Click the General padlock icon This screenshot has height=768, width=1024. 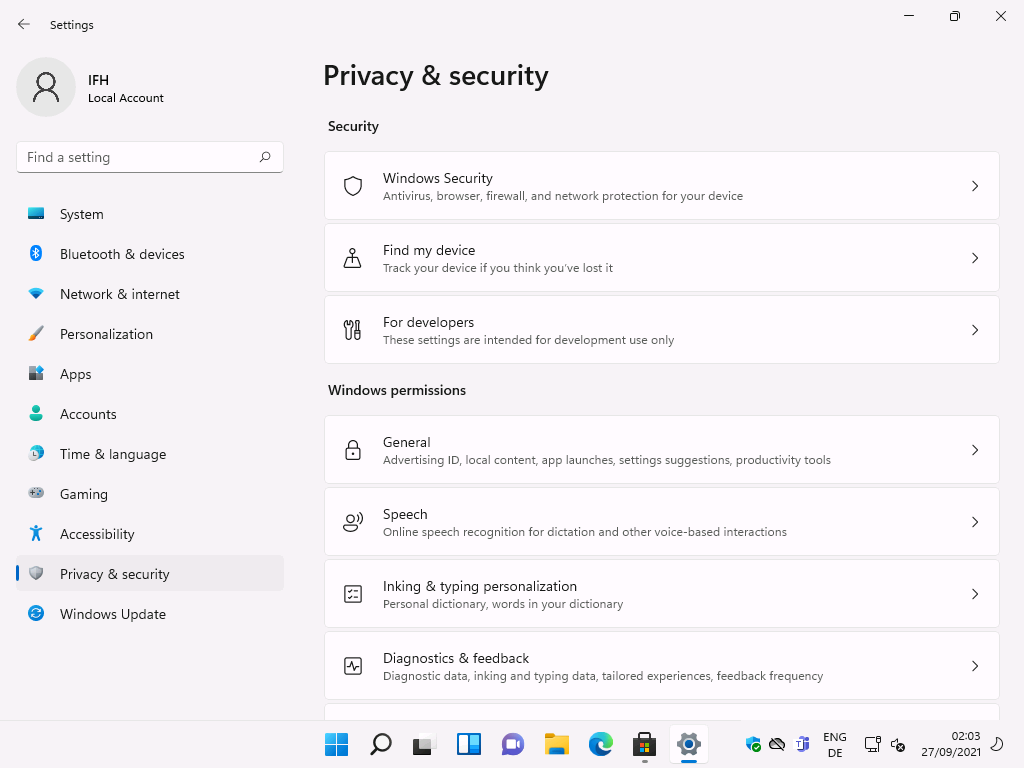pos(353,450)
